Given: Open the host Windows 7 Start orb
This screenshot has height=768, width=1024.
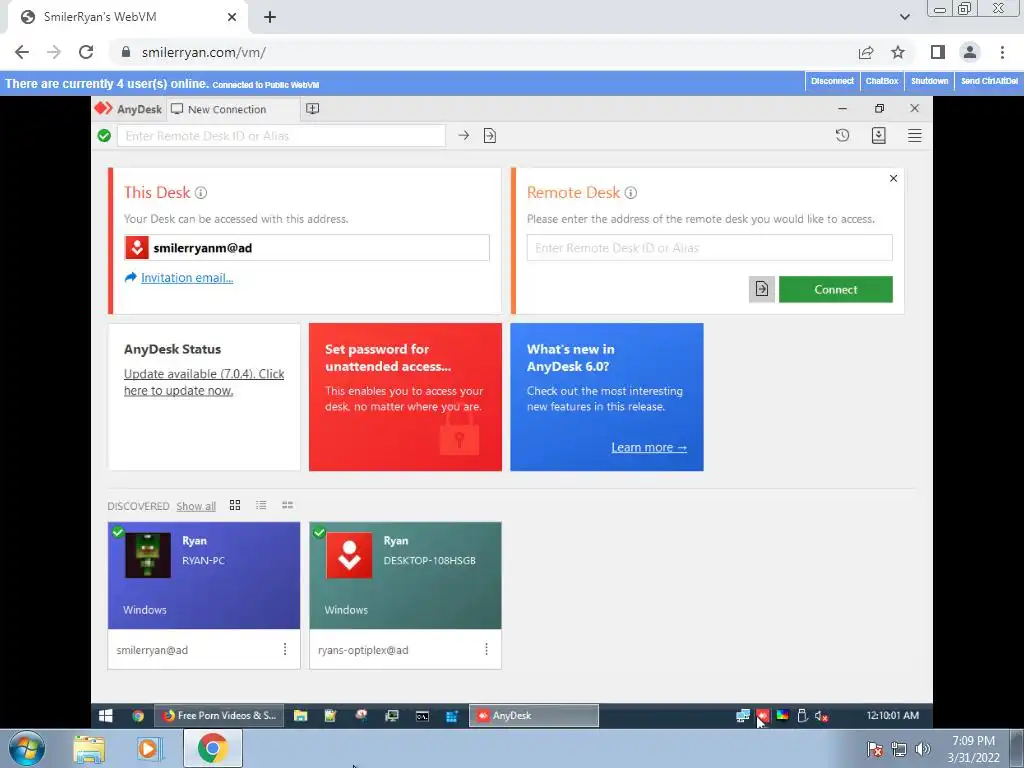Looking at the screenshot, I should tap(27, 748).
